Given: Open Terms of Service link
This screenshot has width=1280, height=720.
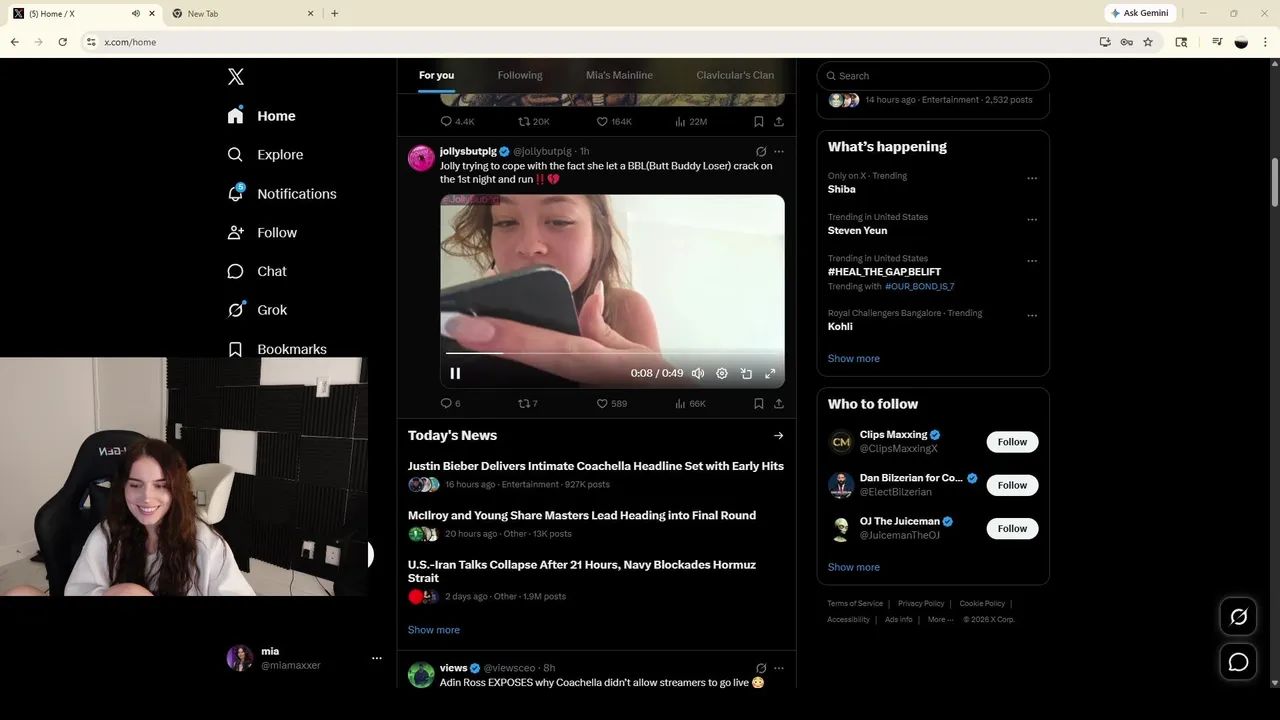Looking at the screenshot, I should [855, 604].
